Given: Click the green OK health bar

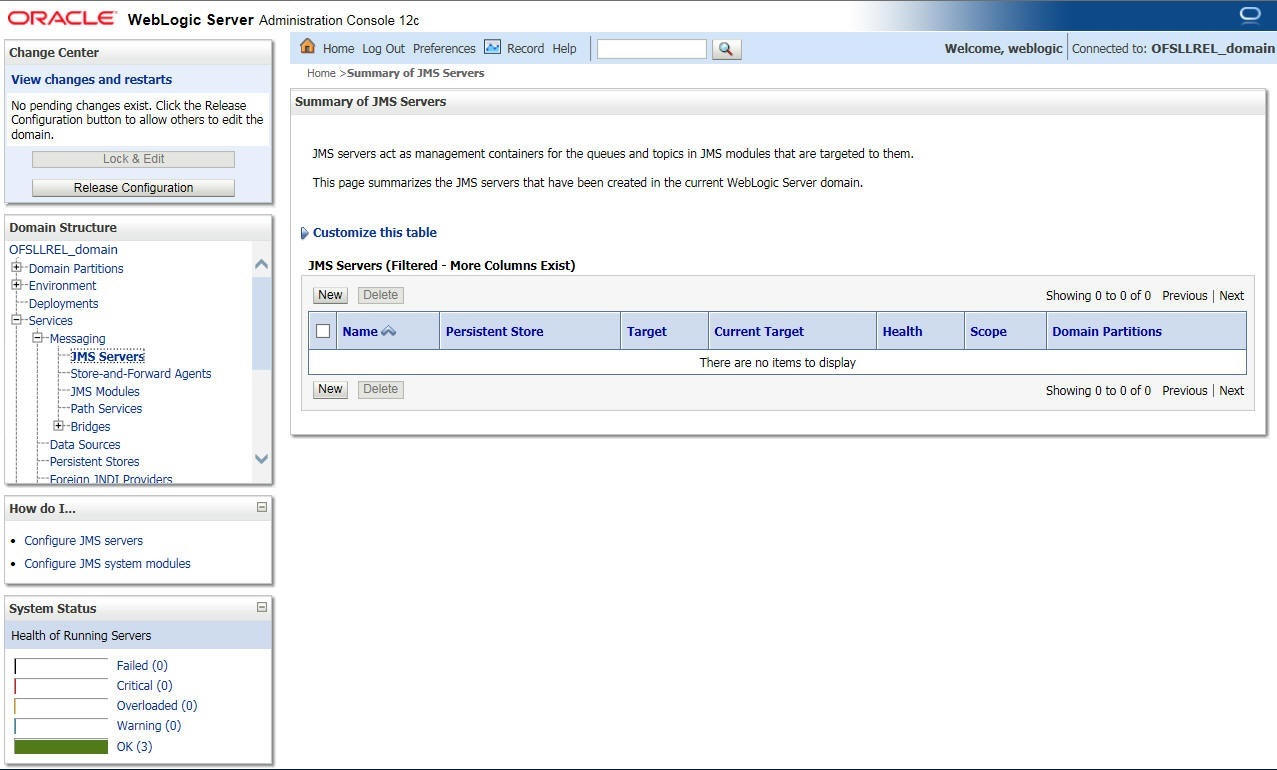Looking at the screenshot, I should tap(61, 746).
